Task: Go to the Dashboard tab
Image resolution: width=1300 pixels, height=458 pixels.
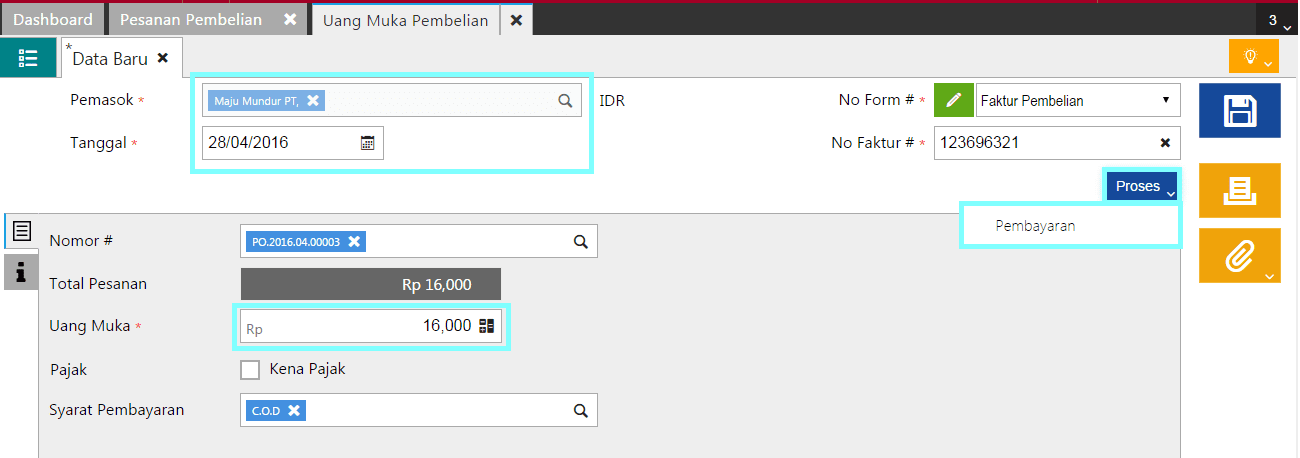Action: point(53,20)
